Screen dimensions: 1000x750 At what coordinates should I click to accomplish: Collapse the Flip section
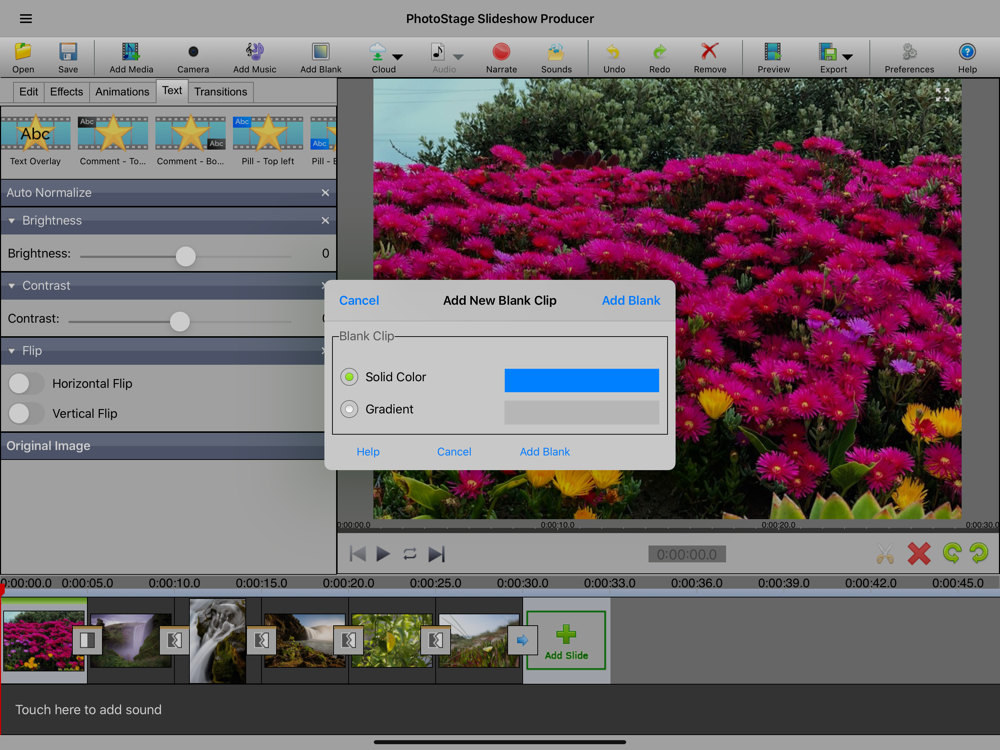point(11,351)
